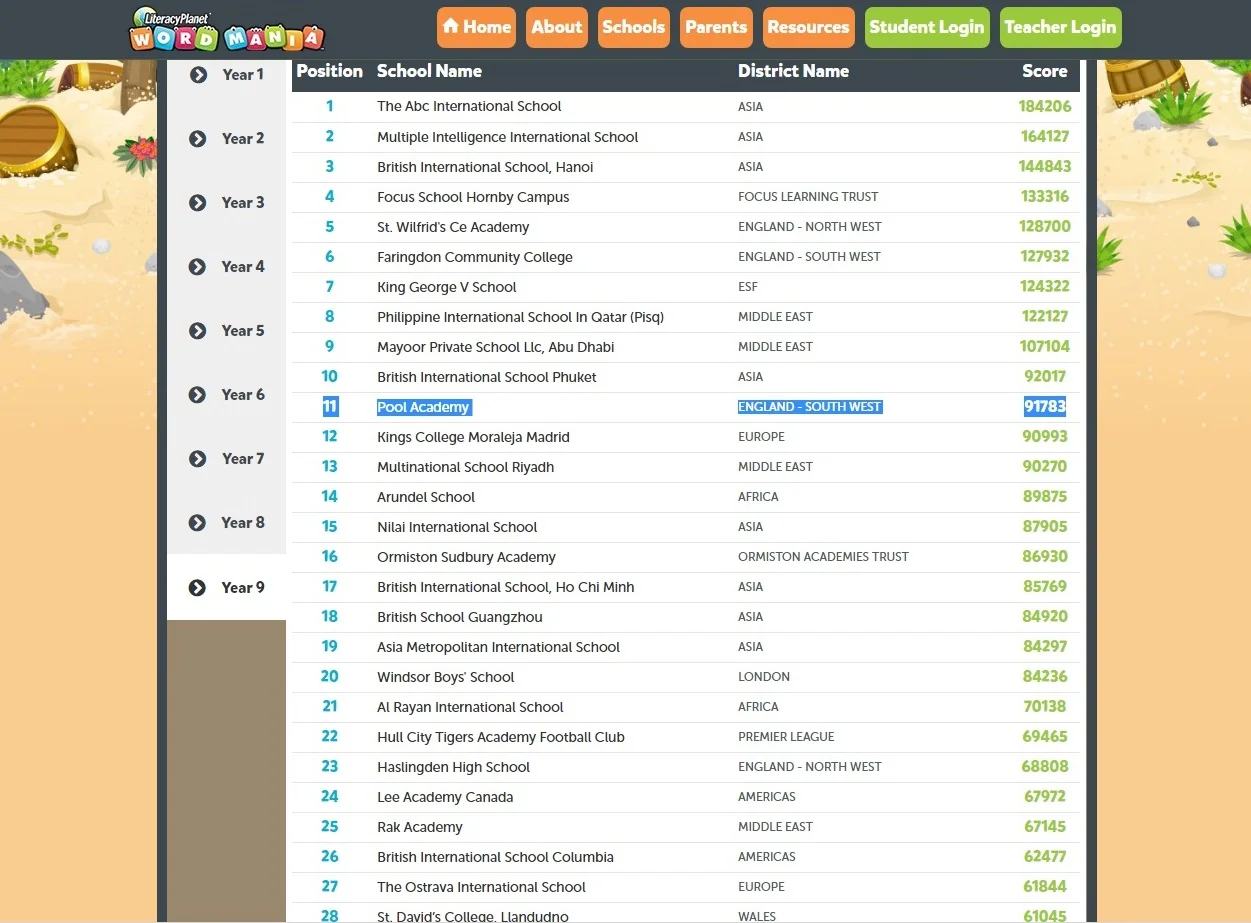Click the arrow icon beside Year 1
Screen dimensions: 1251x923
pyautogui.click(x=198, y=74)
